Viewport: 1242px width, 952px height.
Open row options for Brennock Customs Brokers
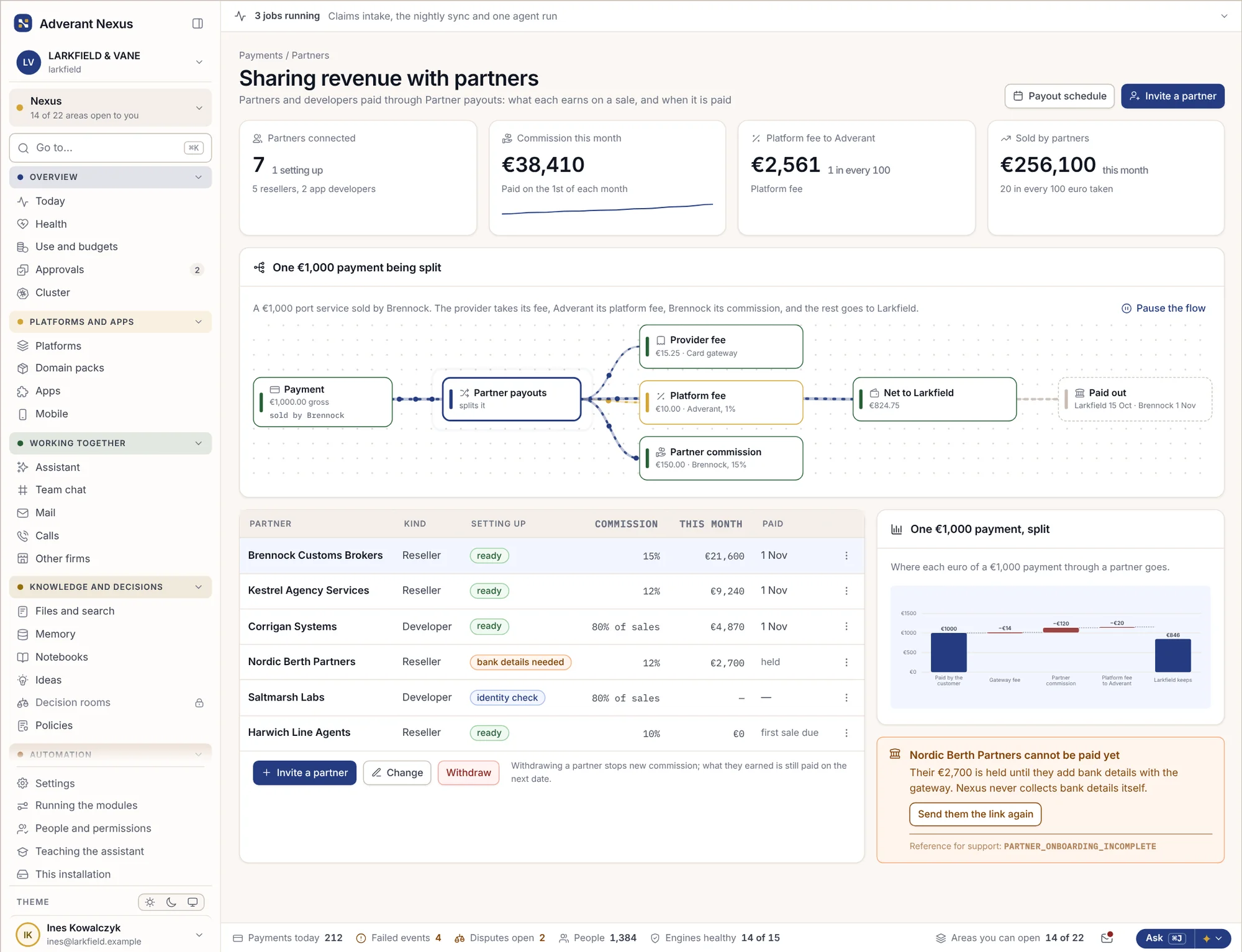click(846, 556)
